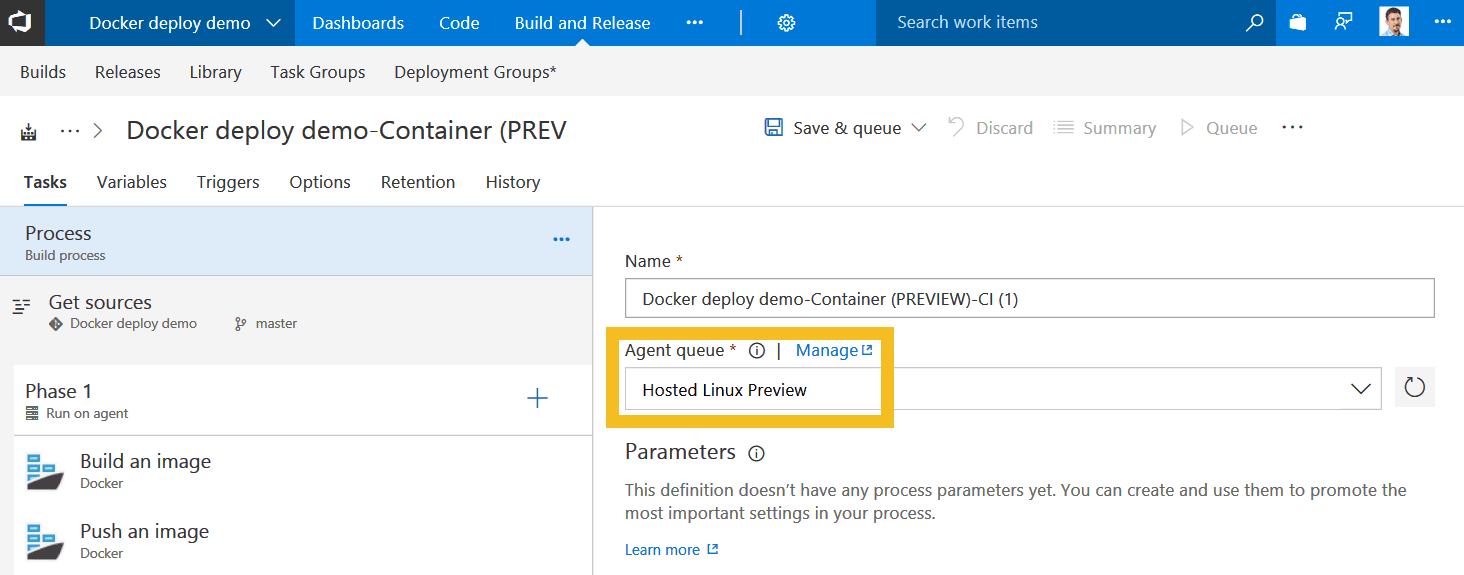Select the Process build process item
Image resolution: width=1464 pixels, height=575 pixels.
coord(297,241)
